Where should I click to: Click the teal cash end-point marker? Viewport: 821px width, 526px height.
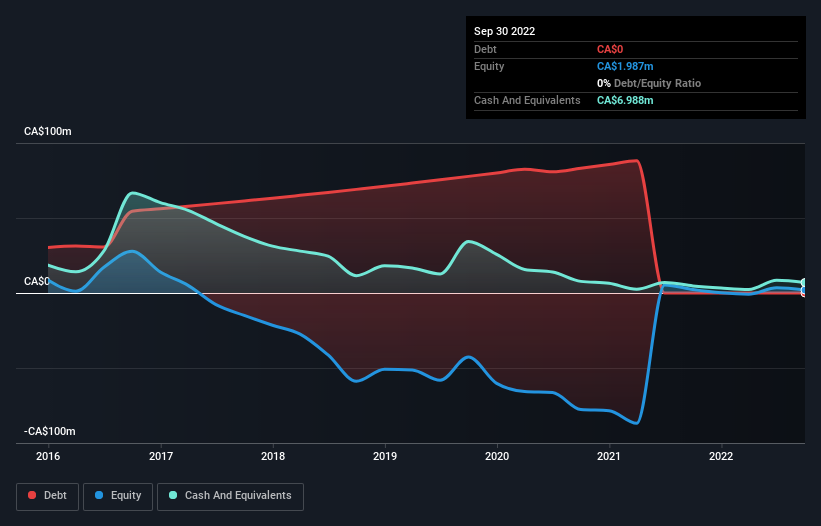click(x=804, y=283)
